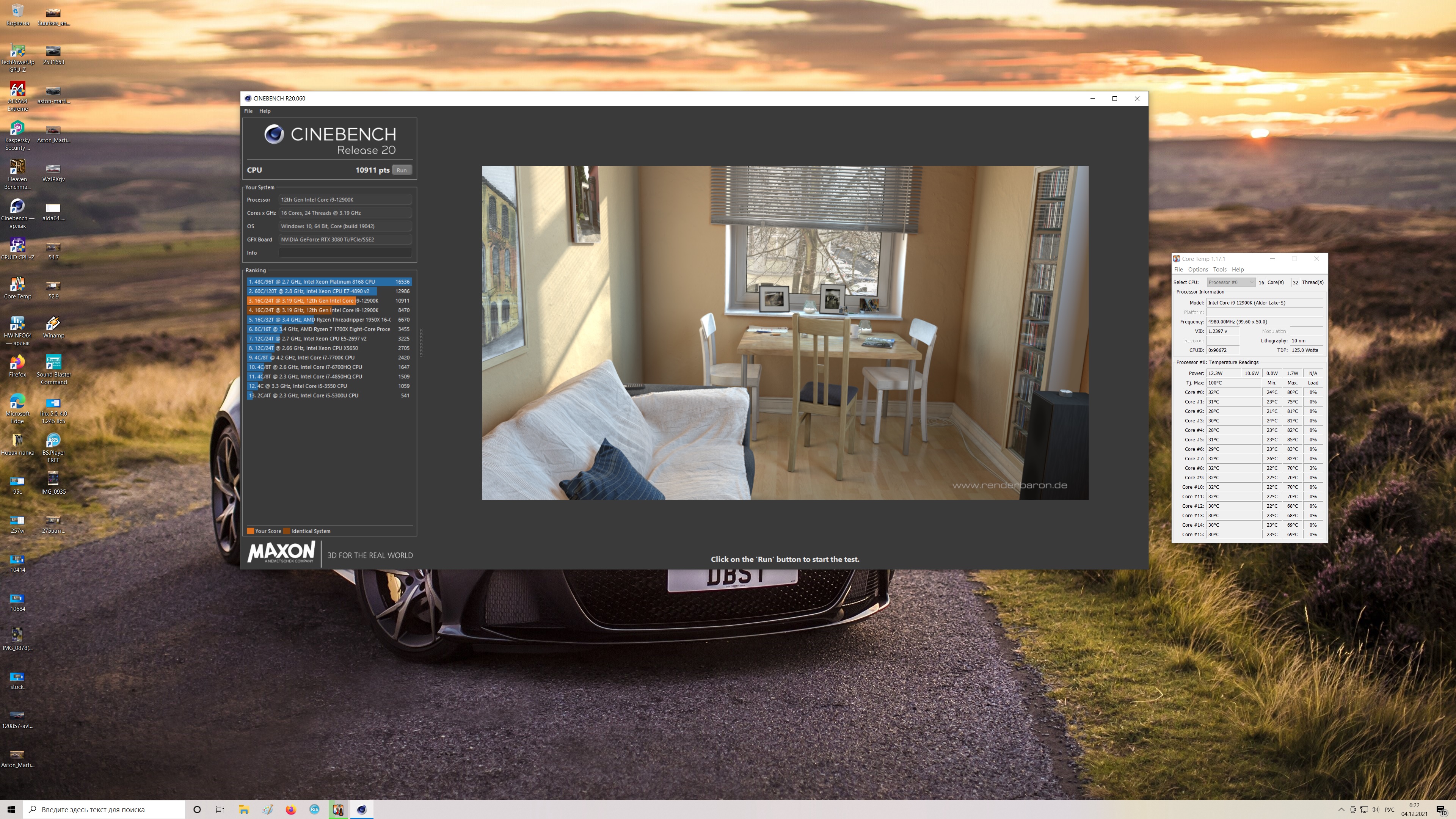The height and width of the screenshot is (819, 1456).
Task: Select the Ryzen Threadripper 1950X ranking row
Action: coord(328,319)
